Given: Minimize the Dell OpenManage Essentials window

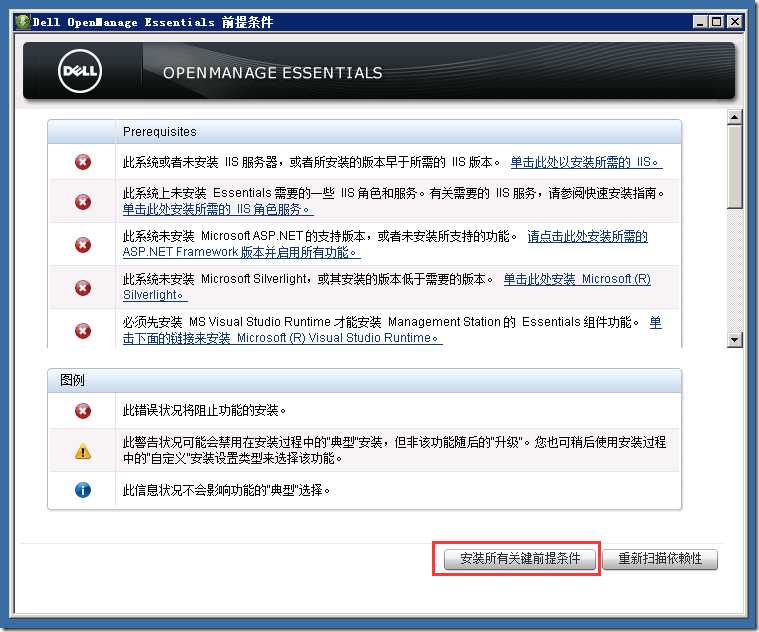Looking at the screenshot, I should (699, 22).
